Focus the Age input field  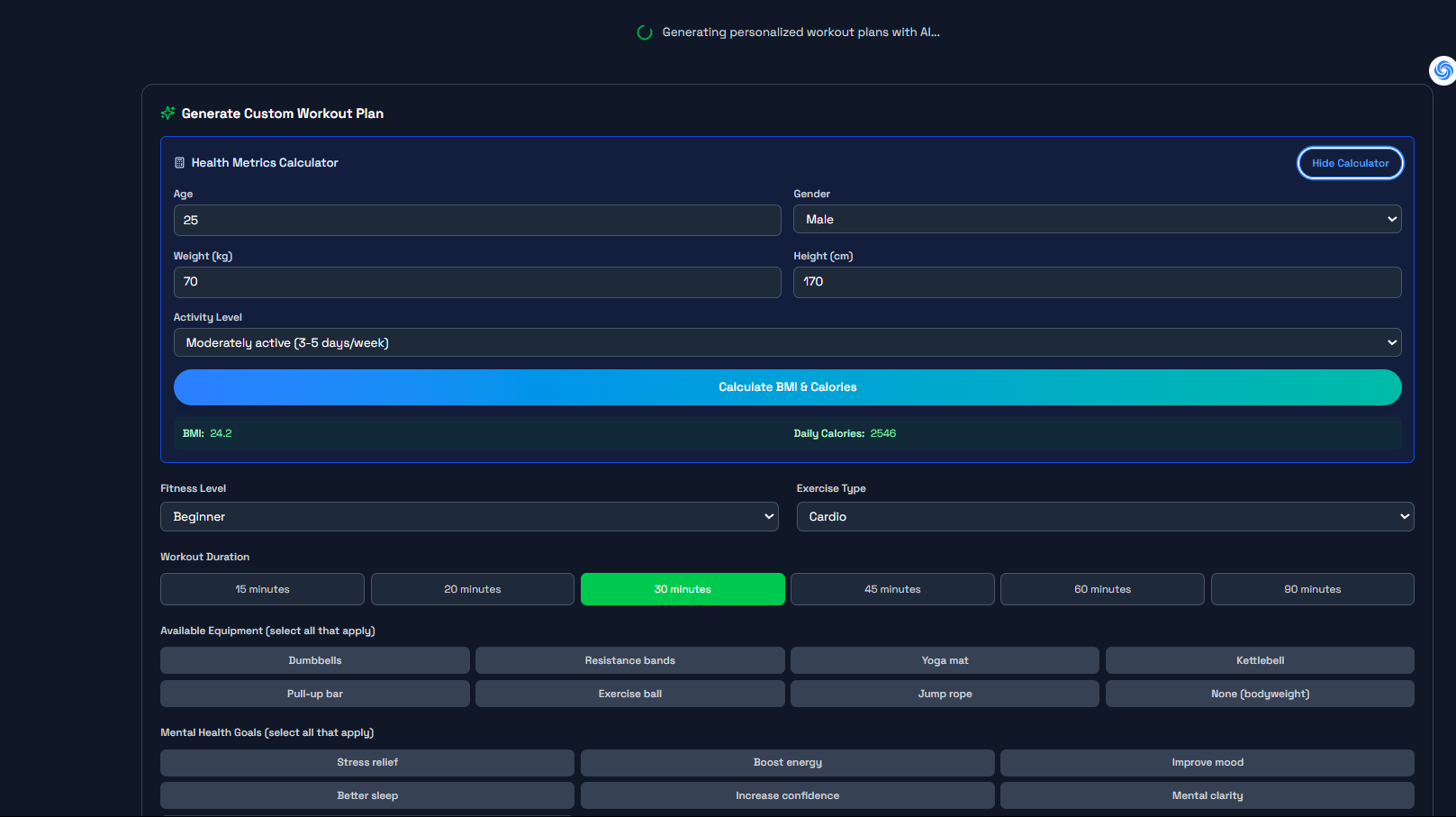click(x=477, y=220)
